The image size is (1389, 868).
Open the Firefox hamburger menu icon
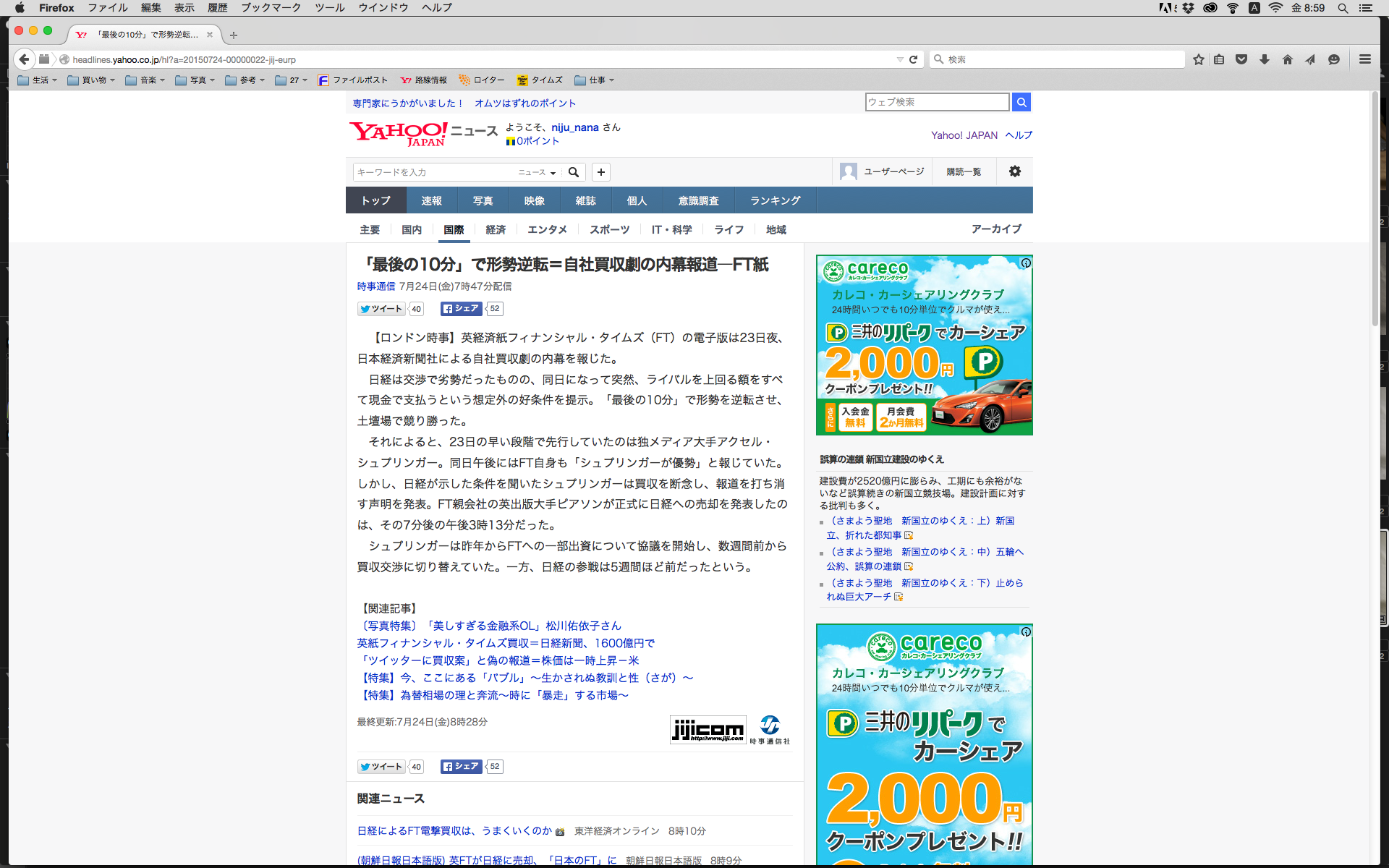point(1365,59)
